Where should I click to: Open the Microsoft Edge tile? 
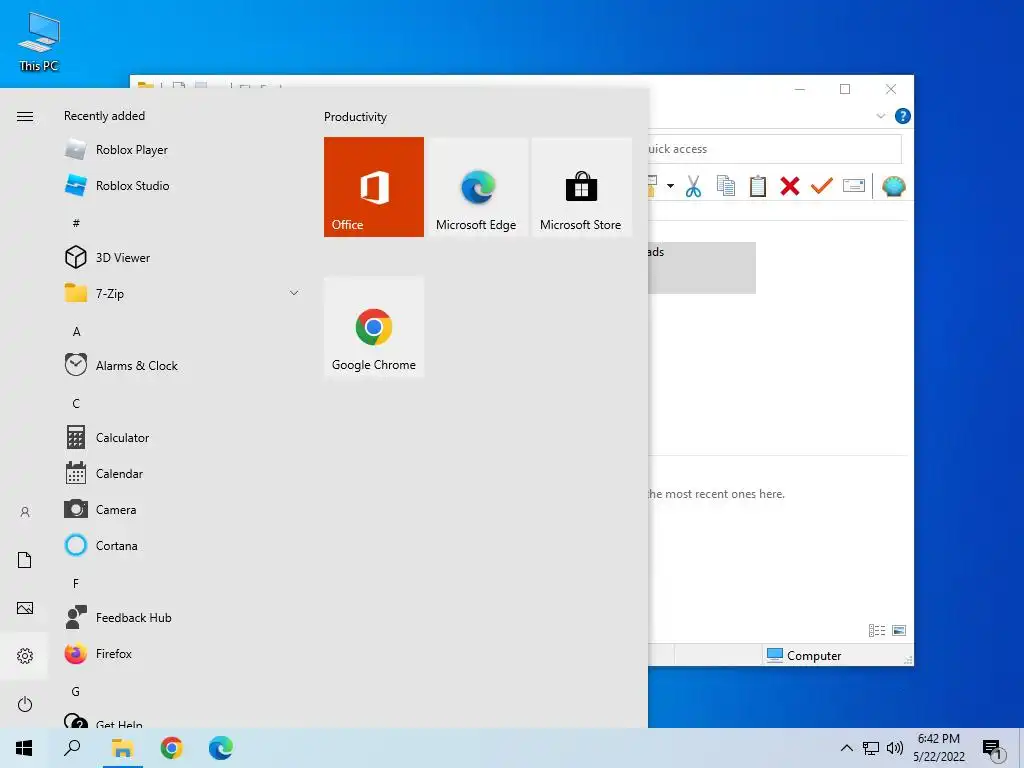point(476,187)
